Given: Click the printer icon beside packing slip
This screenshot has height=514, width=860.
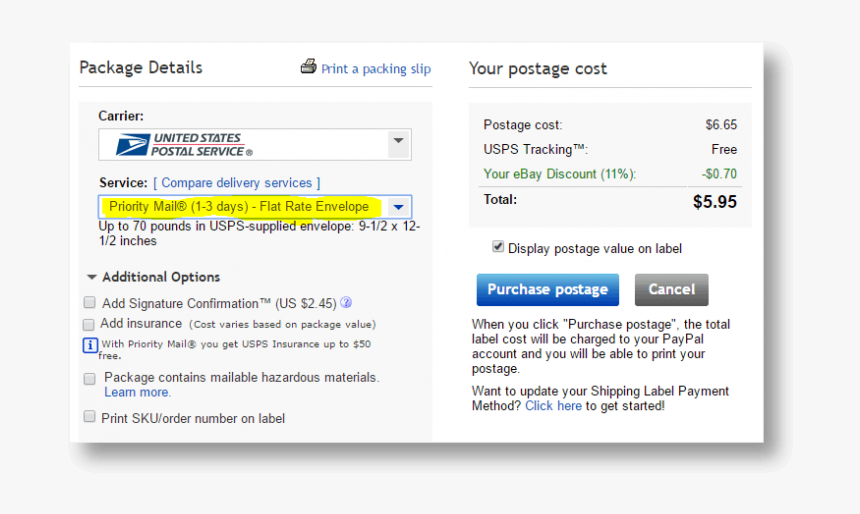Looking at the screenshot, I should 308,67.
